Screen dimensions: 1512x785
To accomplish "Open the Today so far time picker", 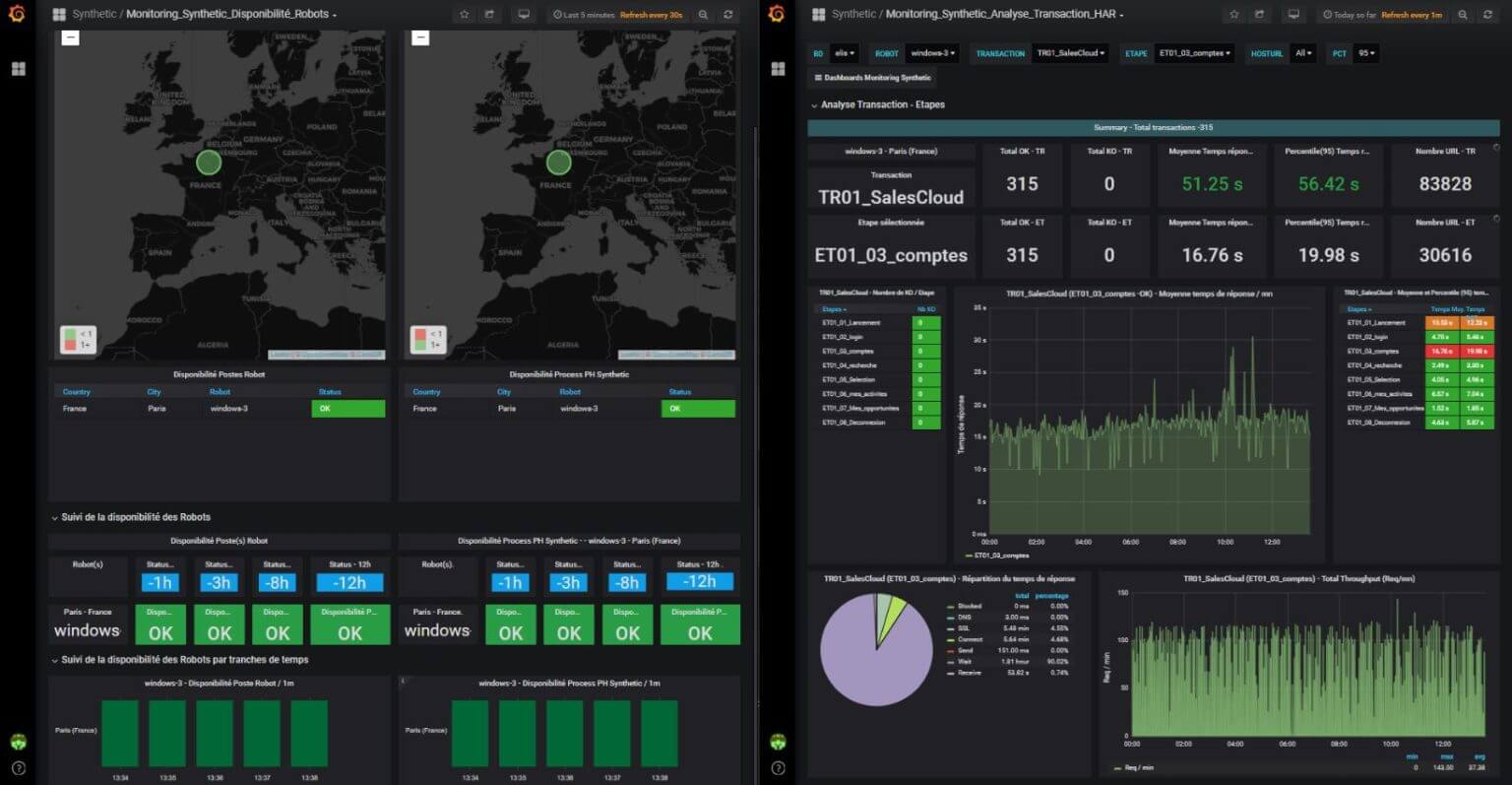I will pos(1382,15).
